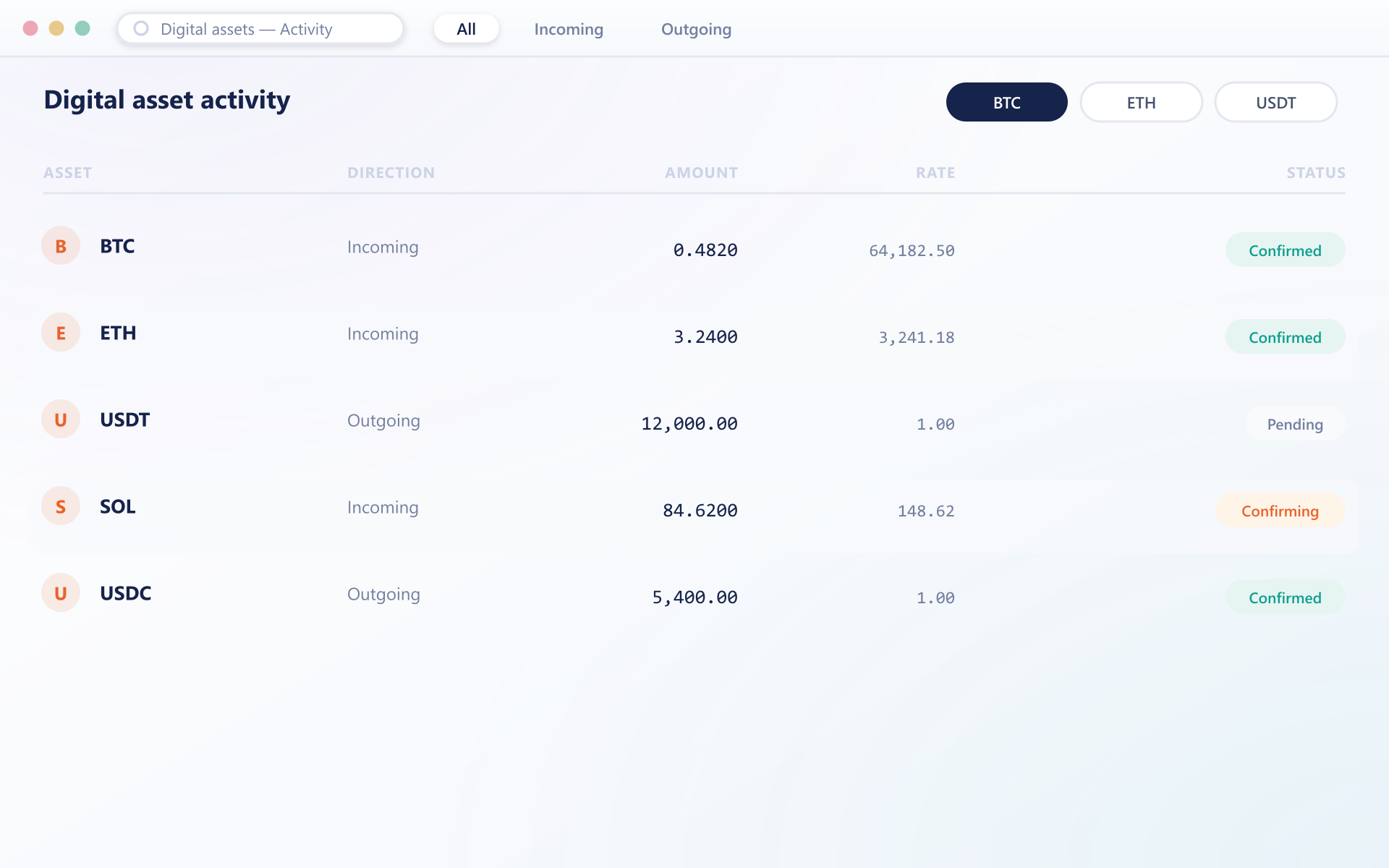Click the green maximize window dot
The image size is (1389, 868).
[82, 28]
